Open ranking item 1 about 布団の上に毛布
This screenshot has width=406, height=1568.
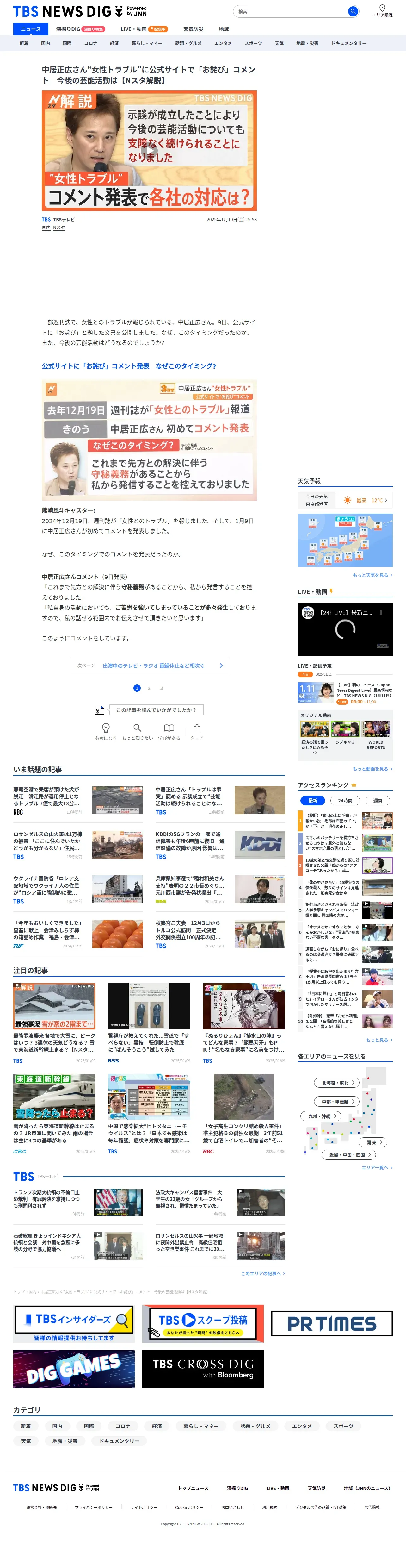click(x=345, y=821)
